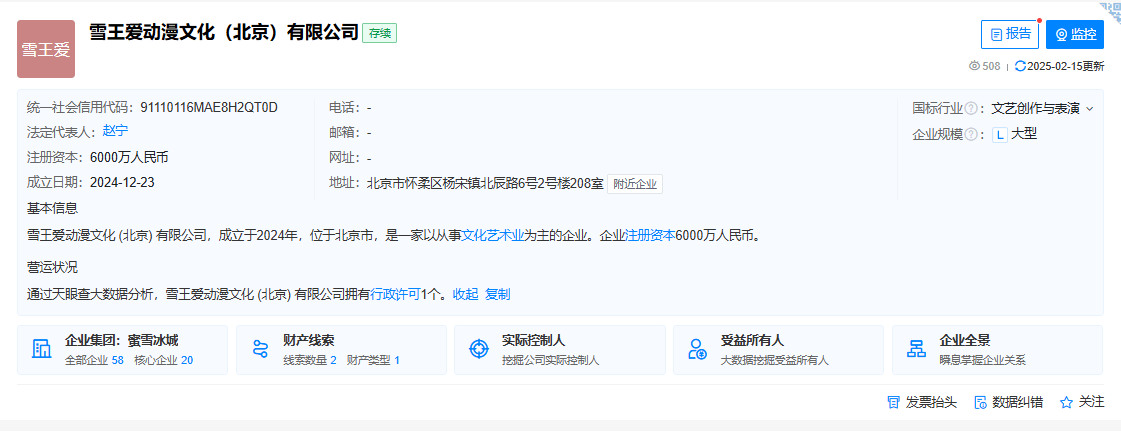
Task: Click help icon next to 国标行业
Action: pyautogui.click(x=971, y=109)
